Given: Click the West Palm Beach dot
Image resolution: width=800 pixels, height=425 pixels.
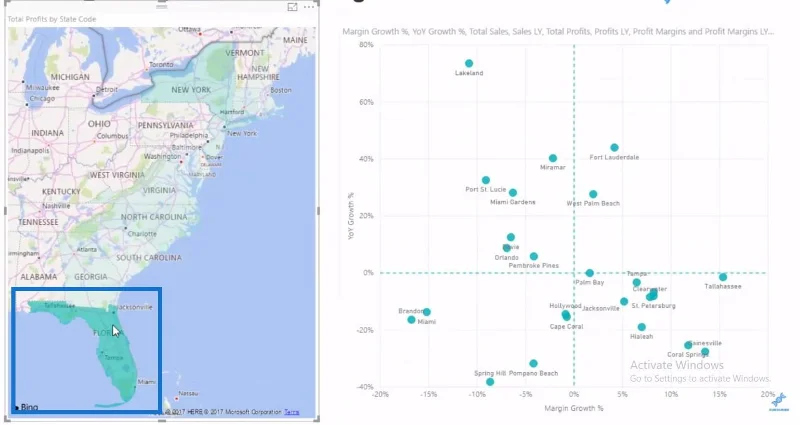Looking at the screenshot, I should [593, 194].
